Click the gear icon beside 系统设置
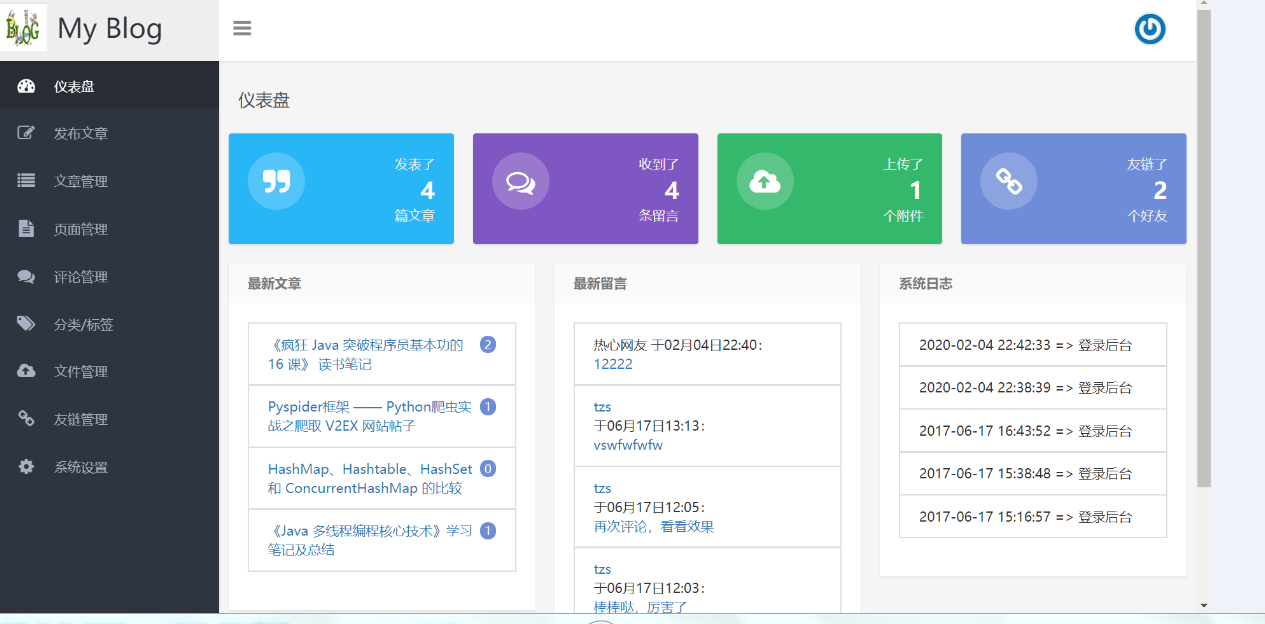This screenshot has width=1265, height=624. (27, 467)
